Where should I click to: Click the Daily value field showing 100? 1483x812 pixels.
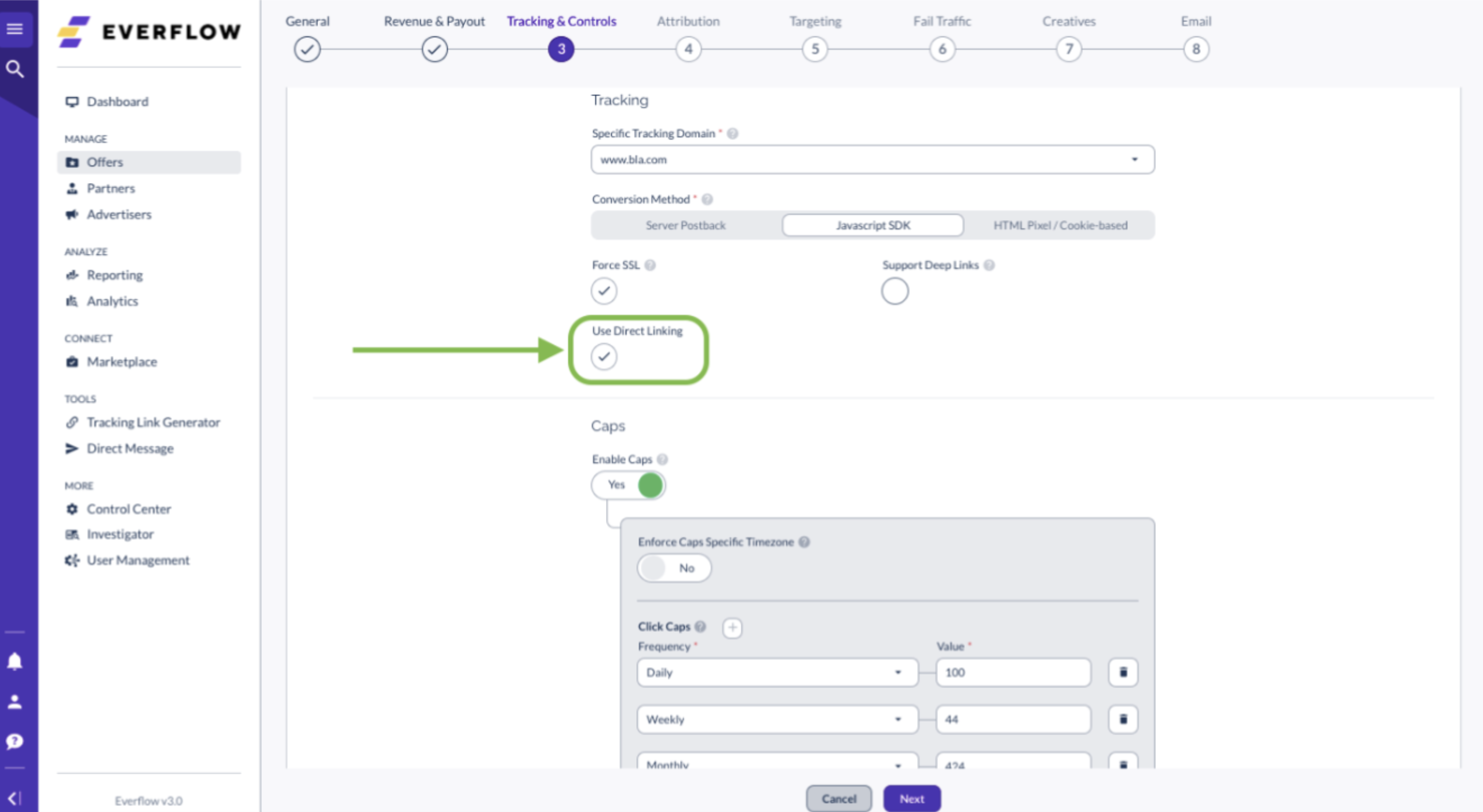[1013, 672]
